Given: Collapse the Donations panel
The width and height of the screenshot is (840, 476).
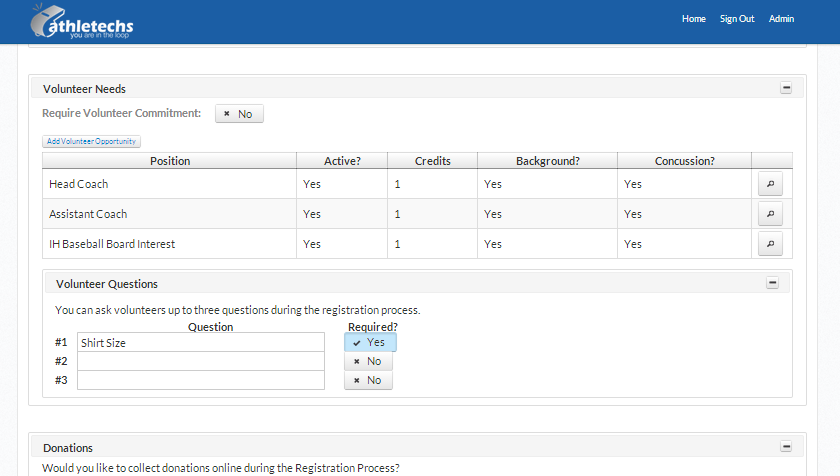Looking at the screenshot, I should [x=786, y=447].
